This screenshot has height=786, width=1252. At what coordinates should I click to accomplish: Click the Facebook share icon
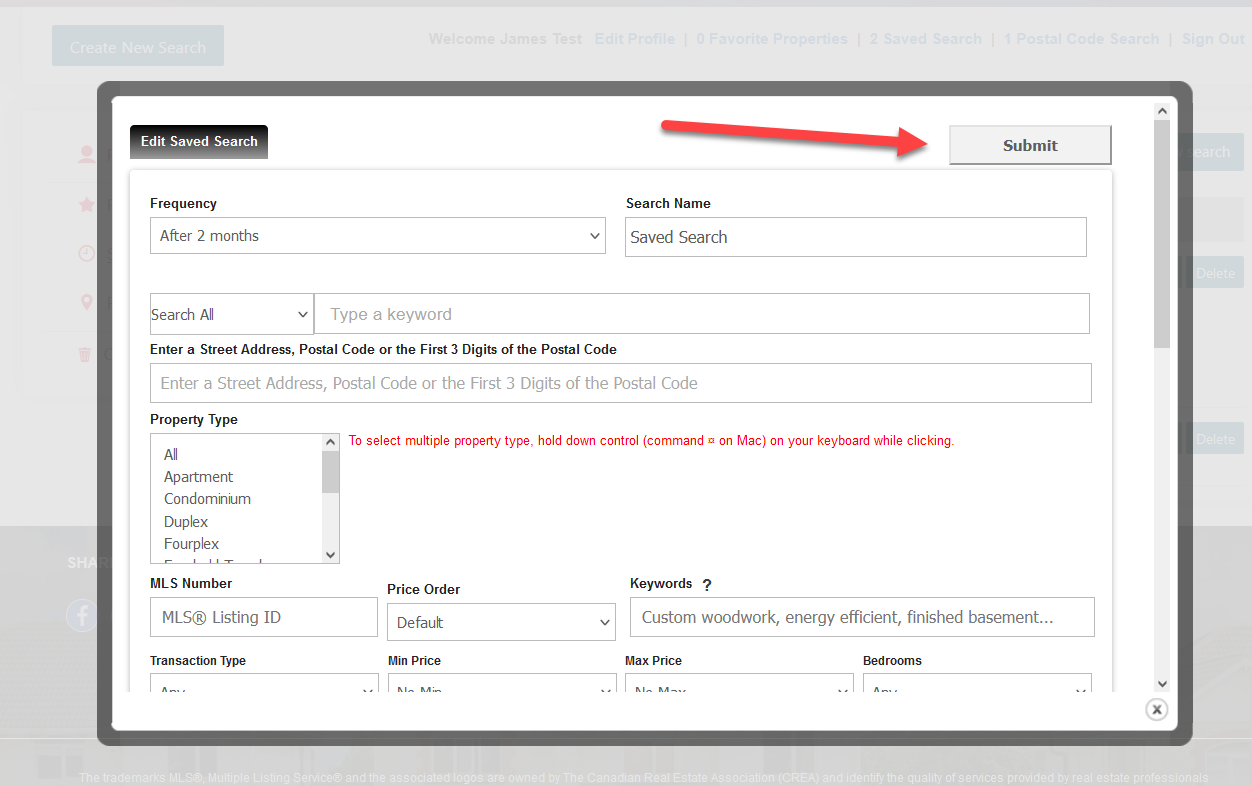click(x=82, y=614)
